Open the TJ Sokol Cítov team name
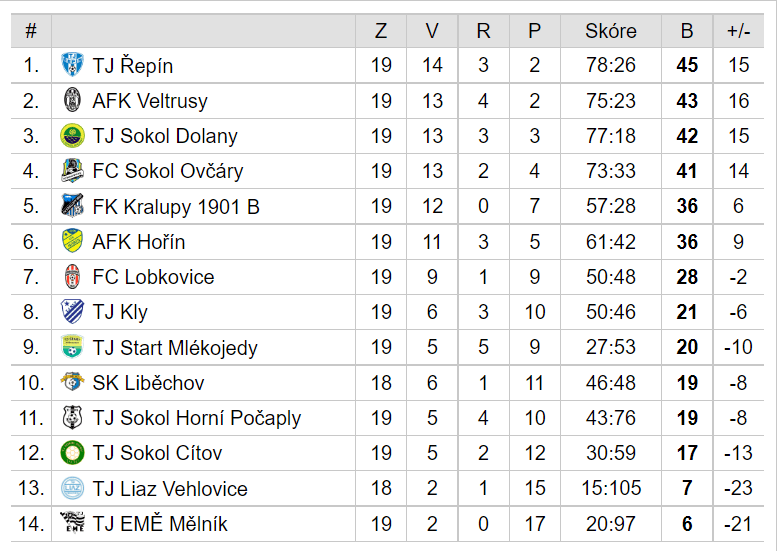This screenshot has height=551, width=777. coord(157,453)
